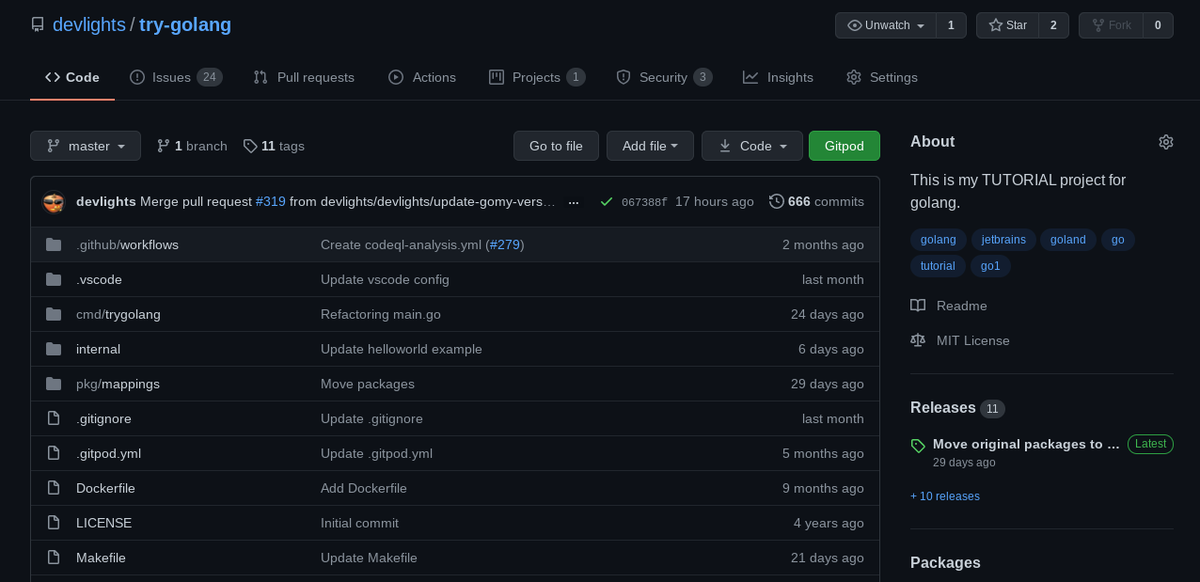Expand the commit message ellipsis
The width and height of the screenshot is (1200, 582).
pos(573,202)
